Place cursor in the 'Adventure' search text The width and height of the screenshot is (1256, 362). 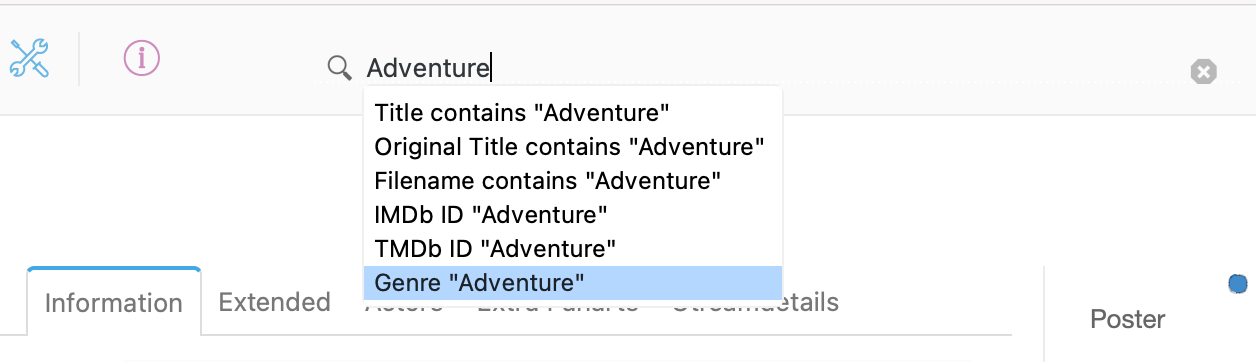(x=428, y=68)
